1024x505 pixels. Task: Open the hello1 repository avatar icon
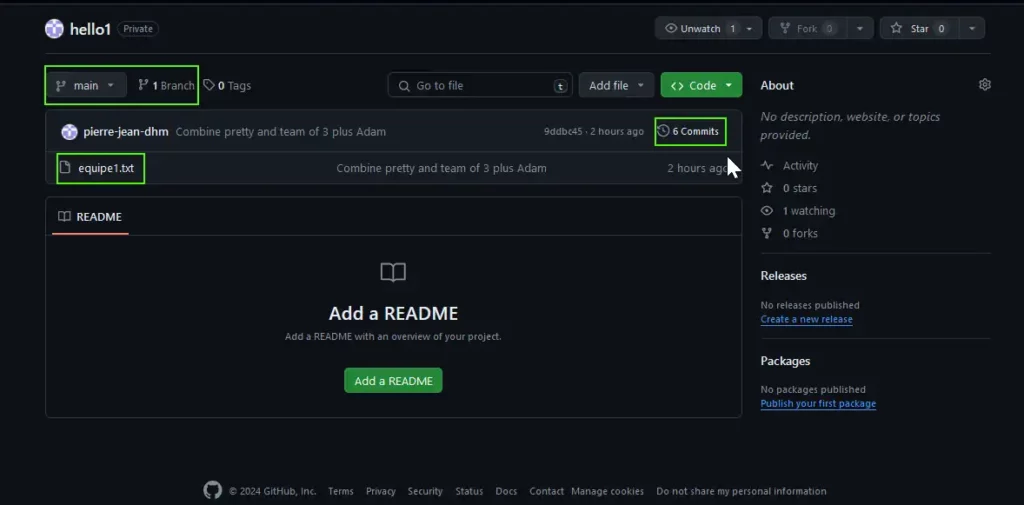(54, 29)
